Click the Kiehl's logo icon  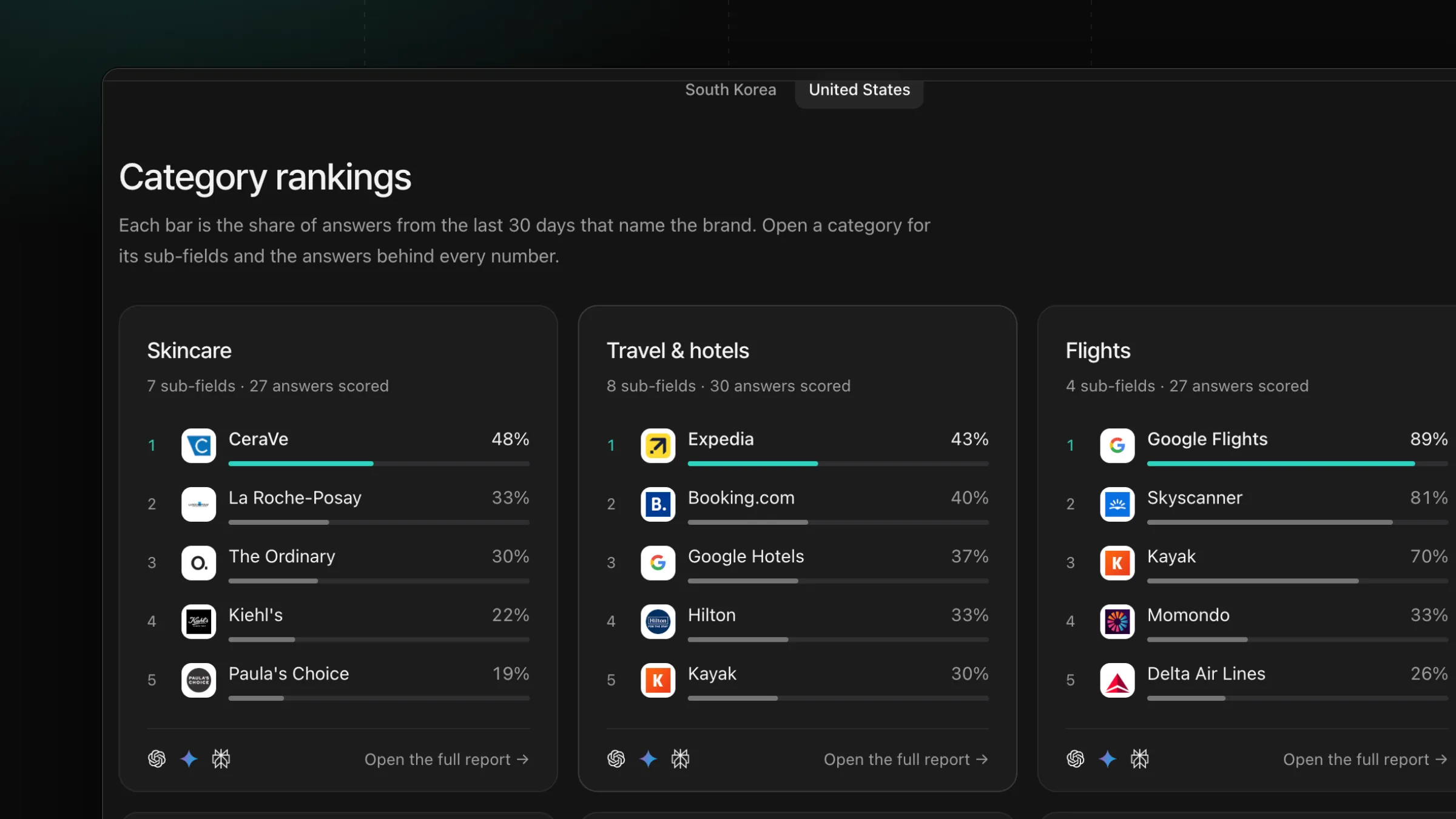click(198, 621)
